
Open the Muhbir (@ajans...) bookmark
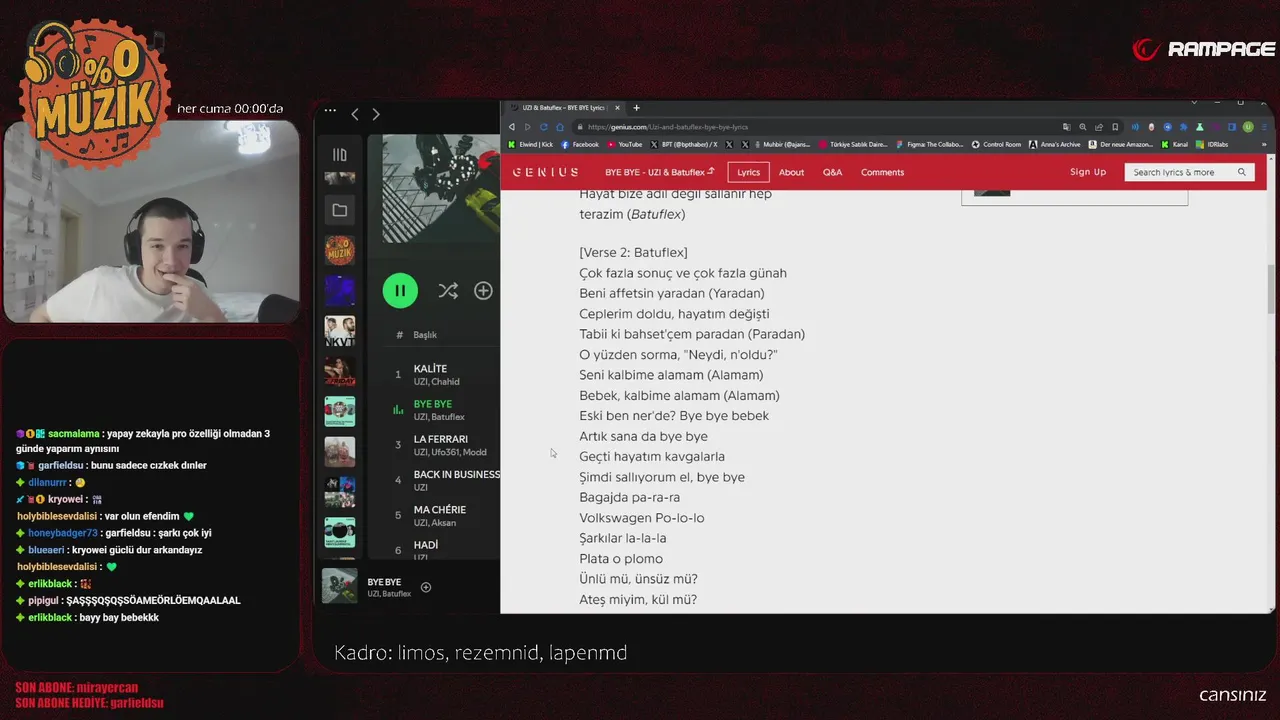[781, 145]
